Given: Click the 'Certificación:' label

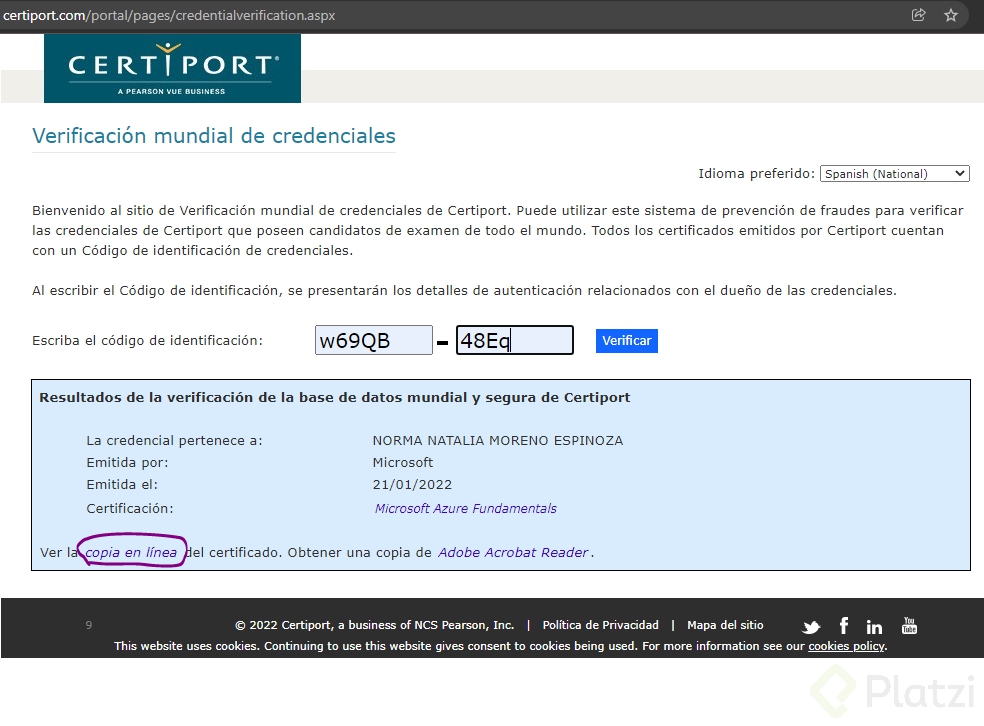Looking at the screenshot, I should click(130, 508).
